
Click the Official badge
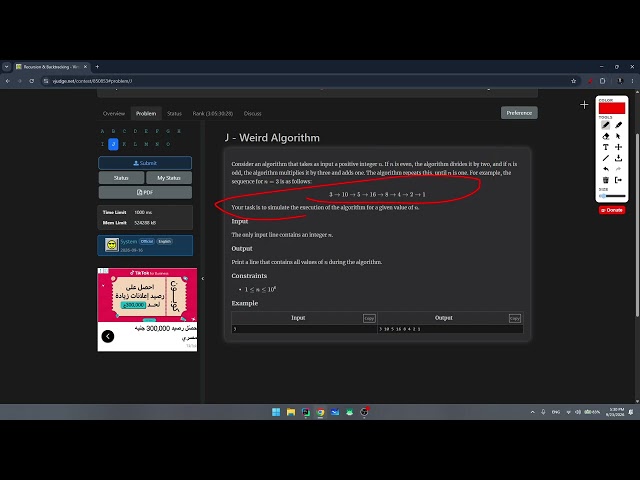point(147,242)
